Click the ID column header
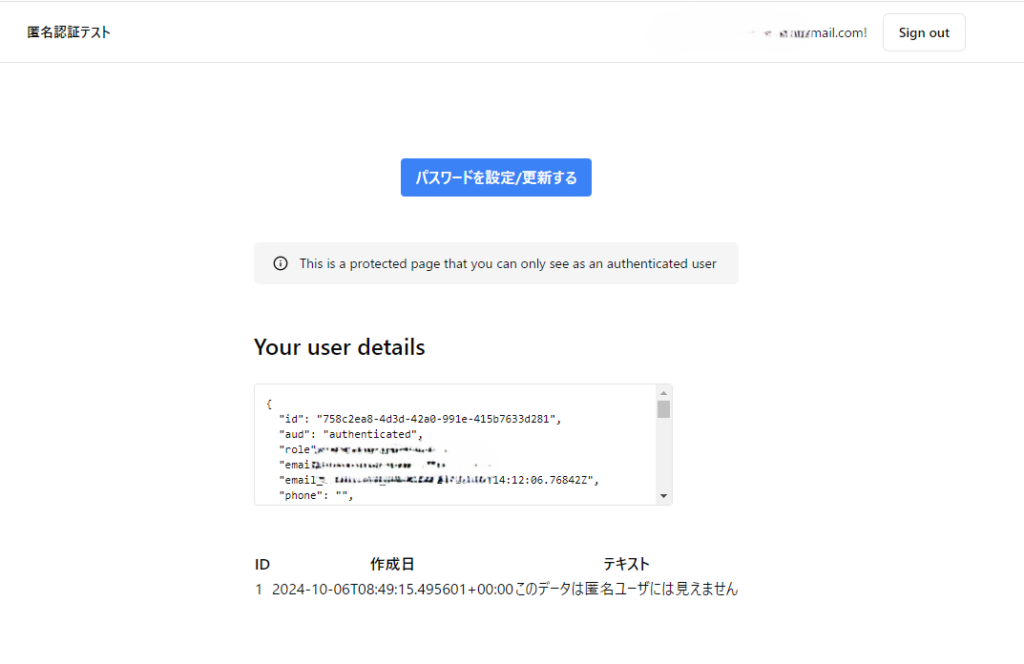Image resolution: width=1024 pixels, height=664 pixels. tap(263, 564)
